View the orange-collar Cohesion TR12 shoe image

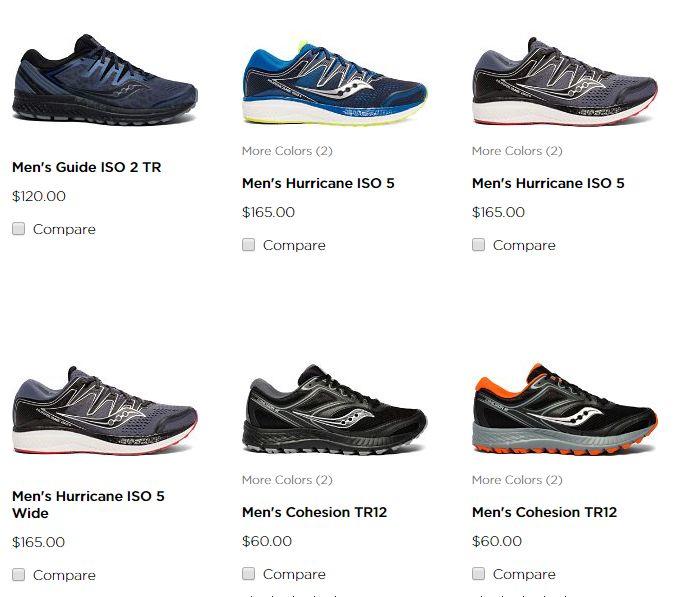(x=565, y=409)
